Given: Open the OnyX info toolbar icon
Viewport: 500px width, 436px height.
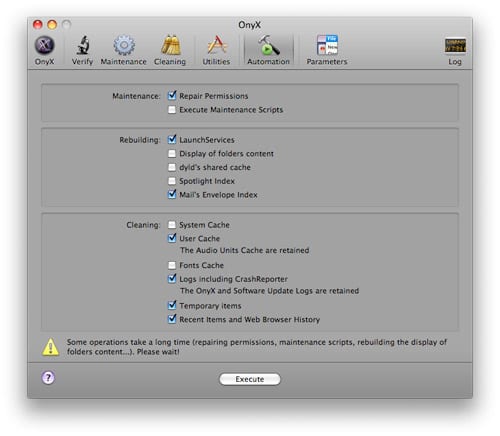Looking at the screenshot, I should 44,45.
